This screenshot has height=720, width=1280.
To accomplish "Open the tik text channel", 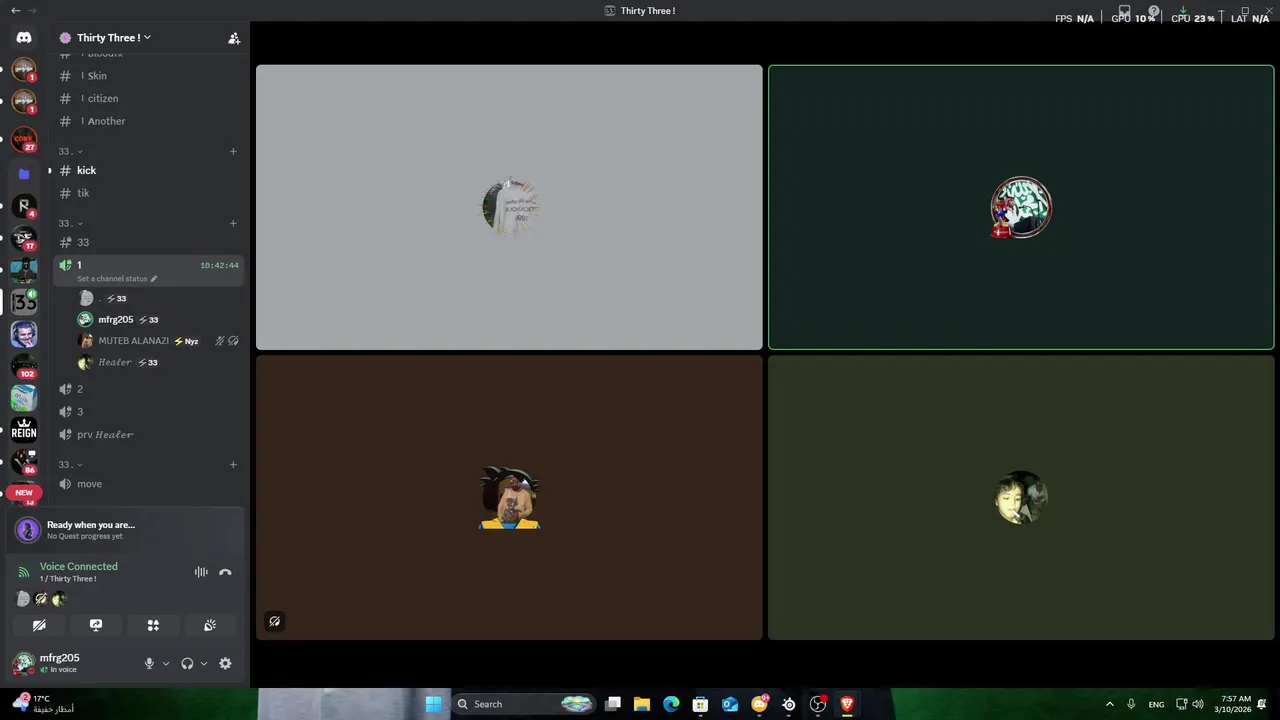I will (x=148, y=193).
